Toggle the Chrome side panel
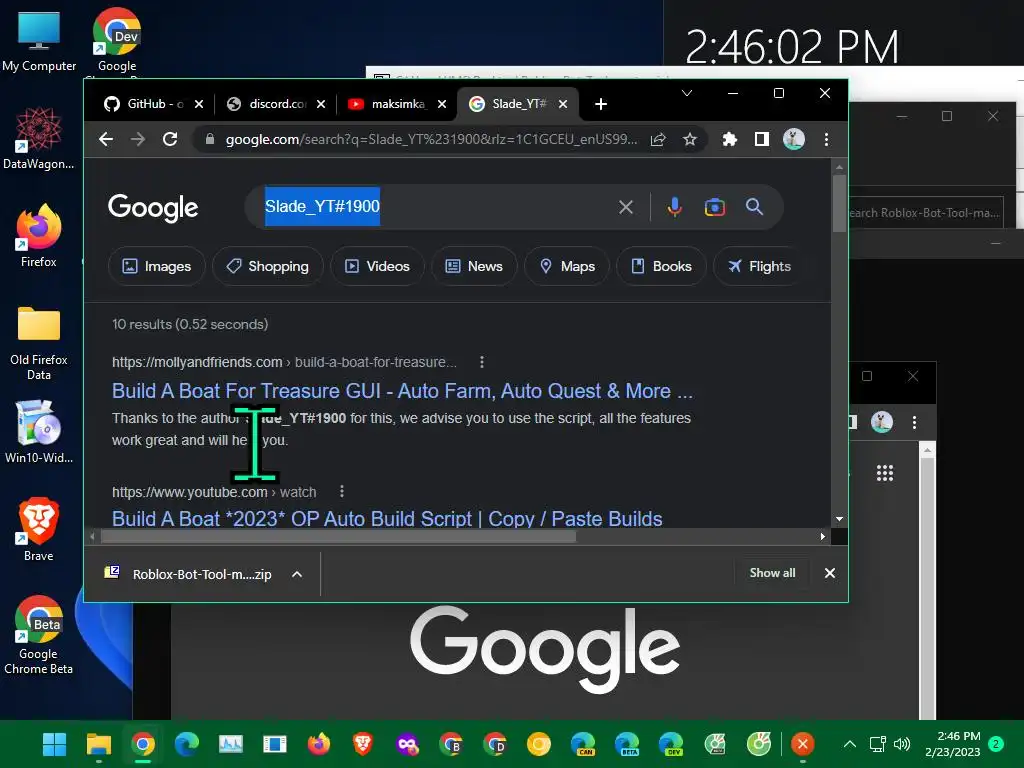 click(761, 139)
